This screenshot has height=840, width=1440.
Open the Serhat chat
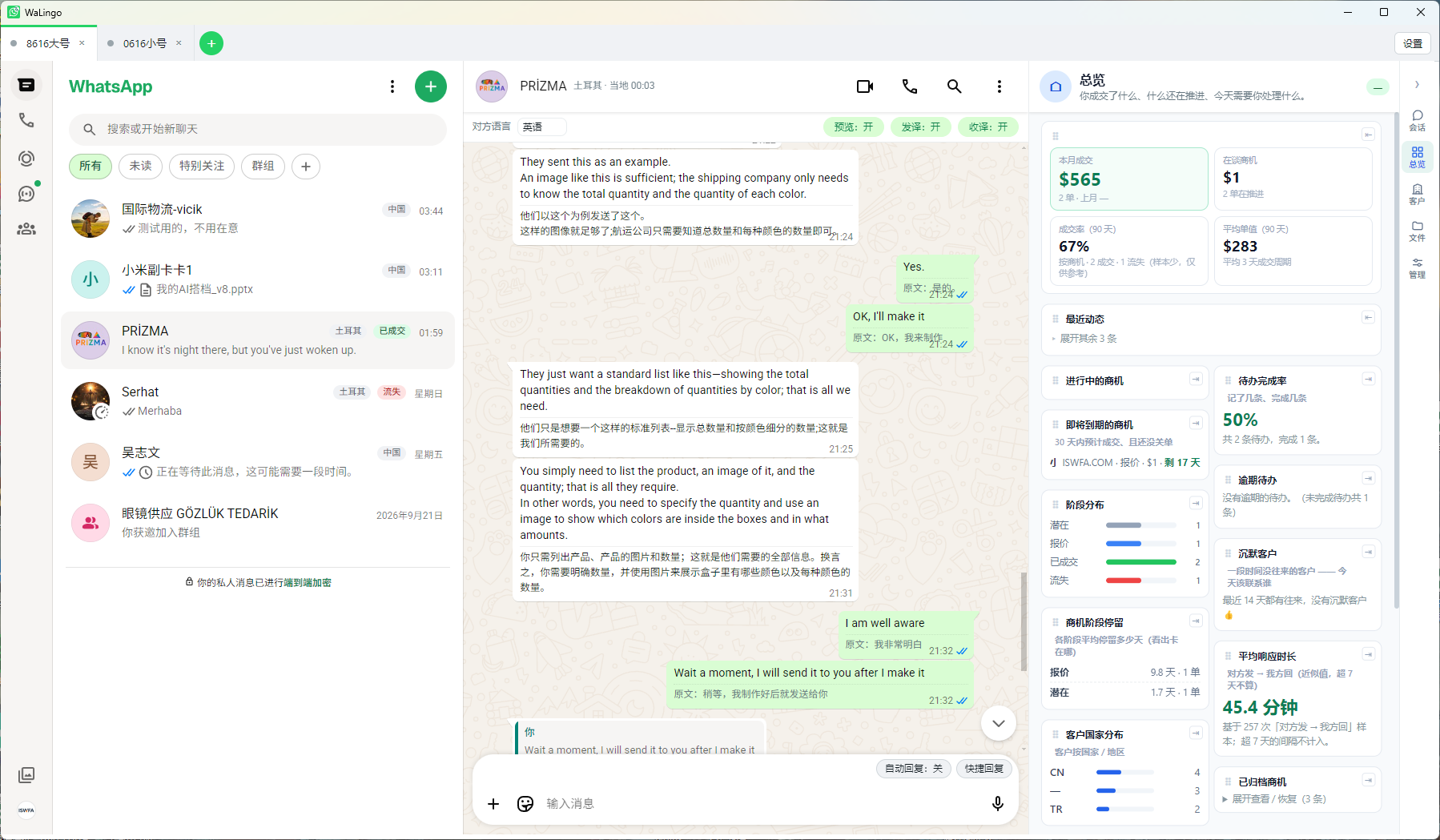click(258, 401)
